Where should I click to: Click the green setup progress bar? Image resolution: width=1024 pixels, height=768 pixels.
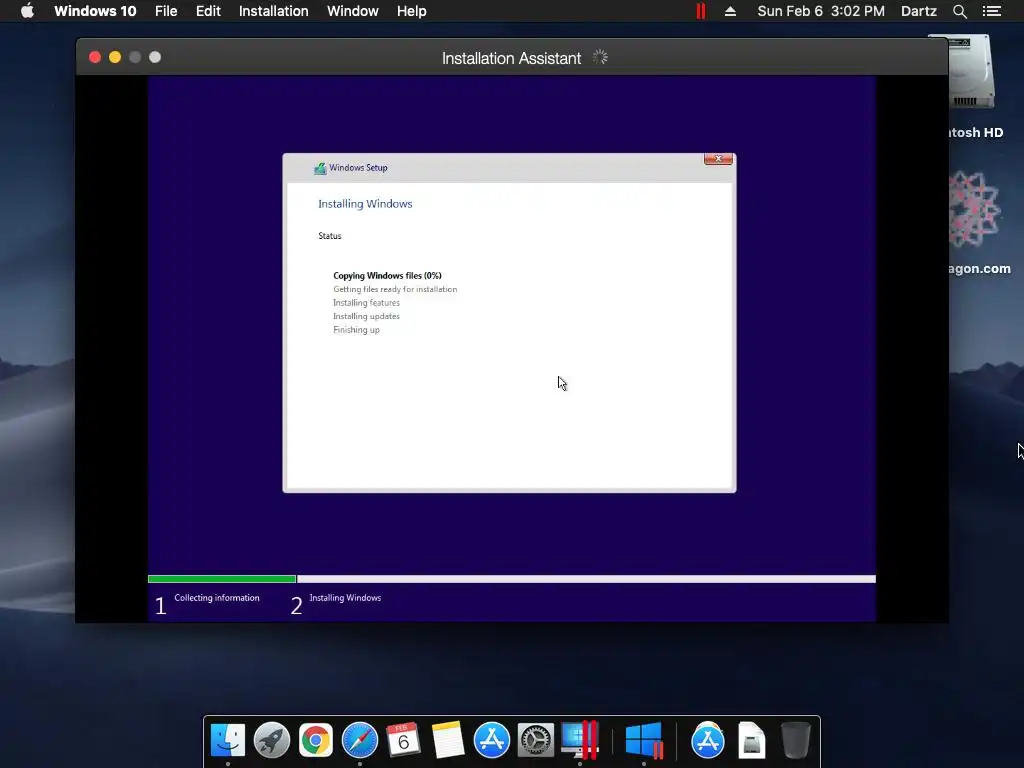(x=222, y=579)
